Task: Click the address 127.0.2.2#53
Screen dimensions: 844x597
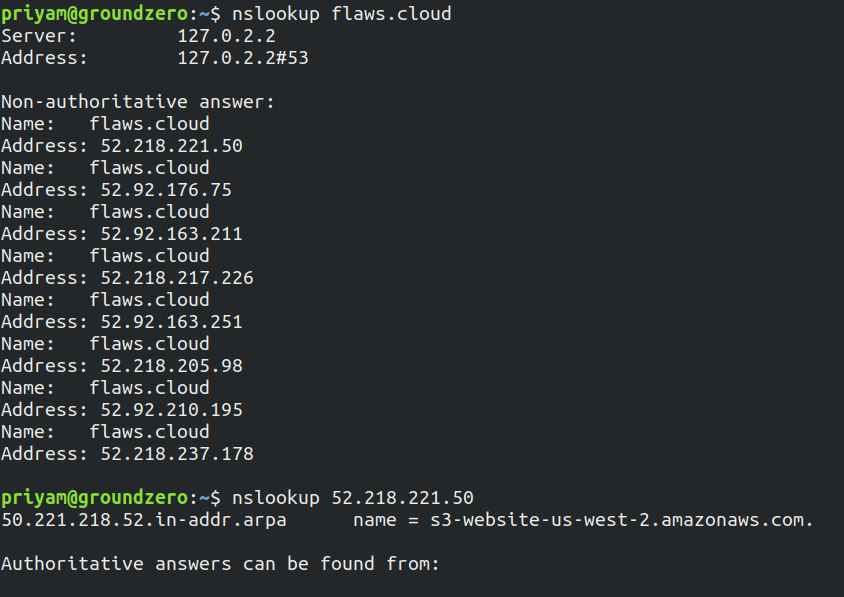Action: tap(243, 58)
